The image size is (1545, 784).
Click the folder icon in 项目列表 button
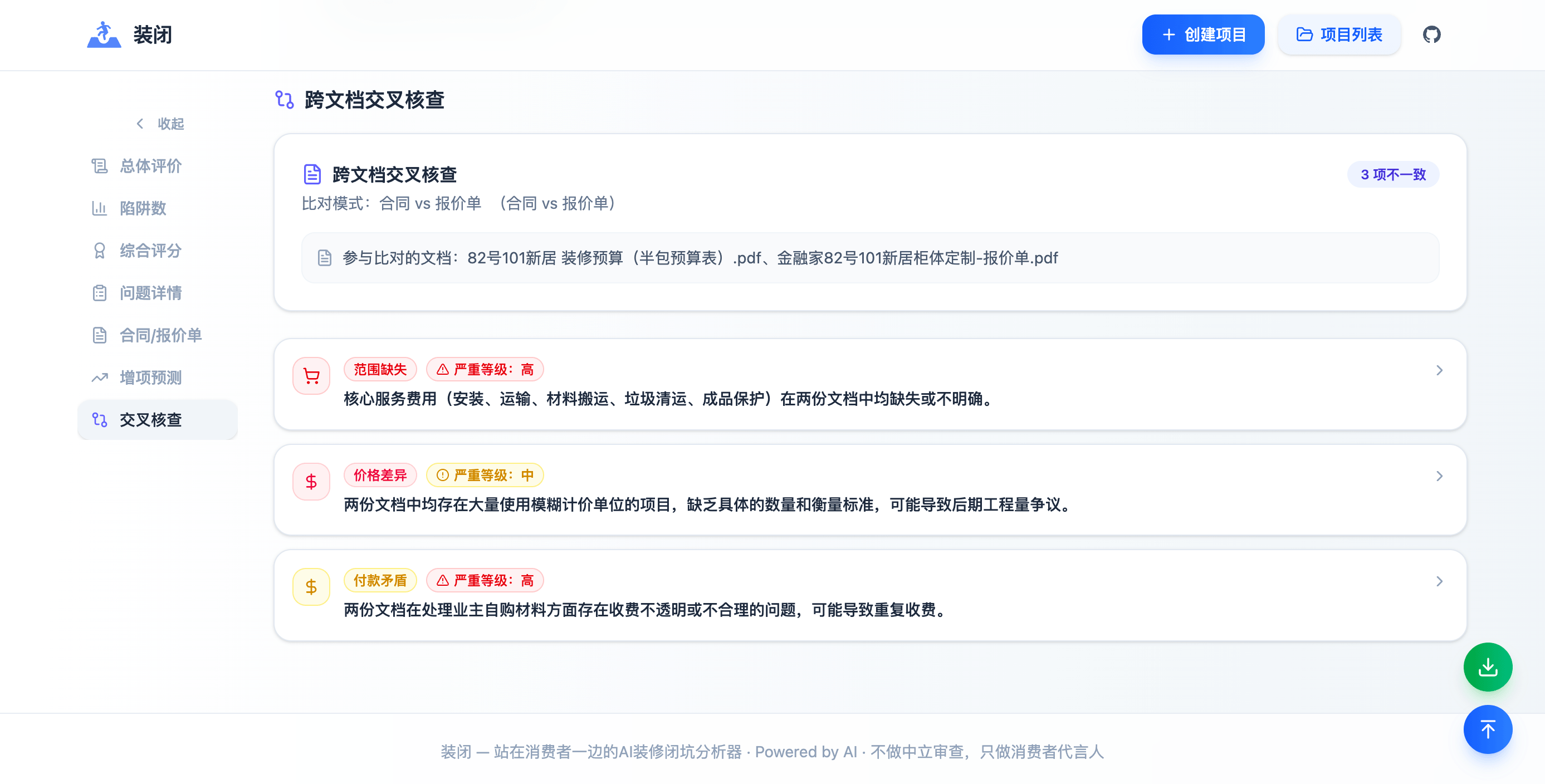[x=1304, y=35]
